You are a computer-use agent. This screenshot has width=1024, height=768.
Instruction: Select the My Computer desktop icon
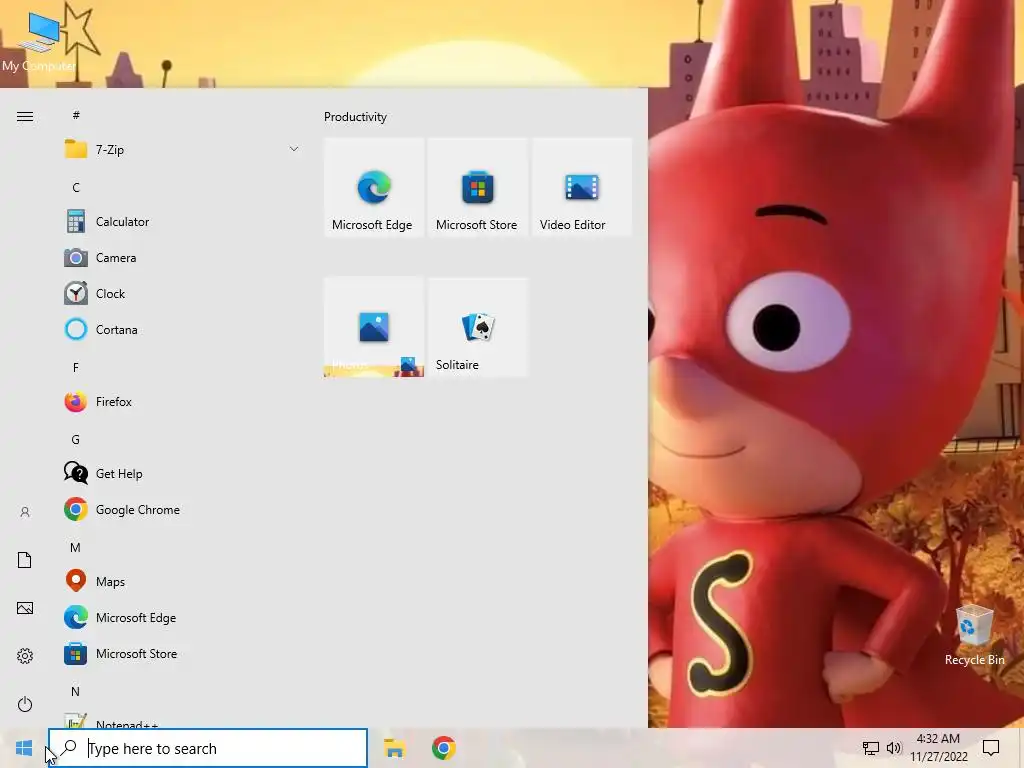click(x=39, y=44)
